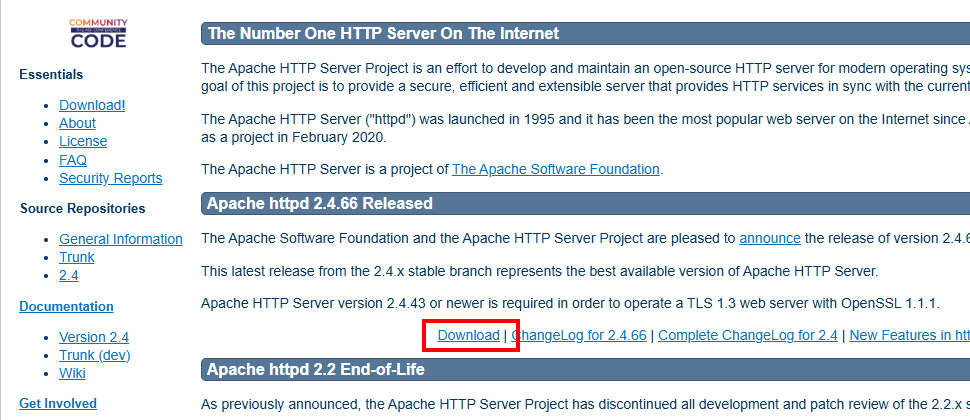Click the announce link for release
The width and height of the screenshot is (970, 420).
point(770,238)
